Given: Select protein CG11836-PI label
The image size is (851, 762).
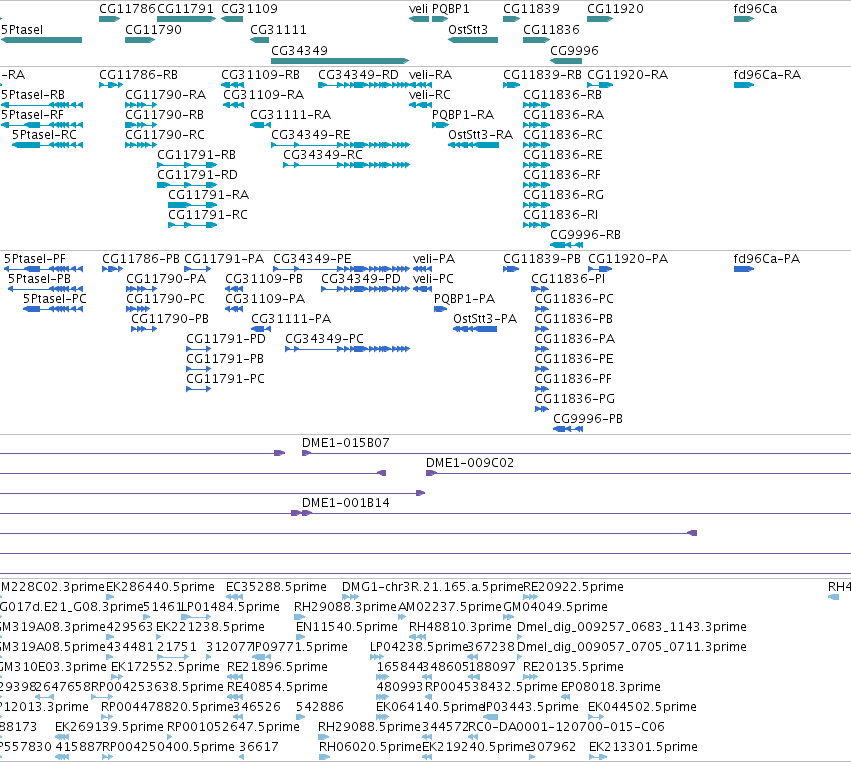Looking at the screenshot, I should [x=568, y=279].
